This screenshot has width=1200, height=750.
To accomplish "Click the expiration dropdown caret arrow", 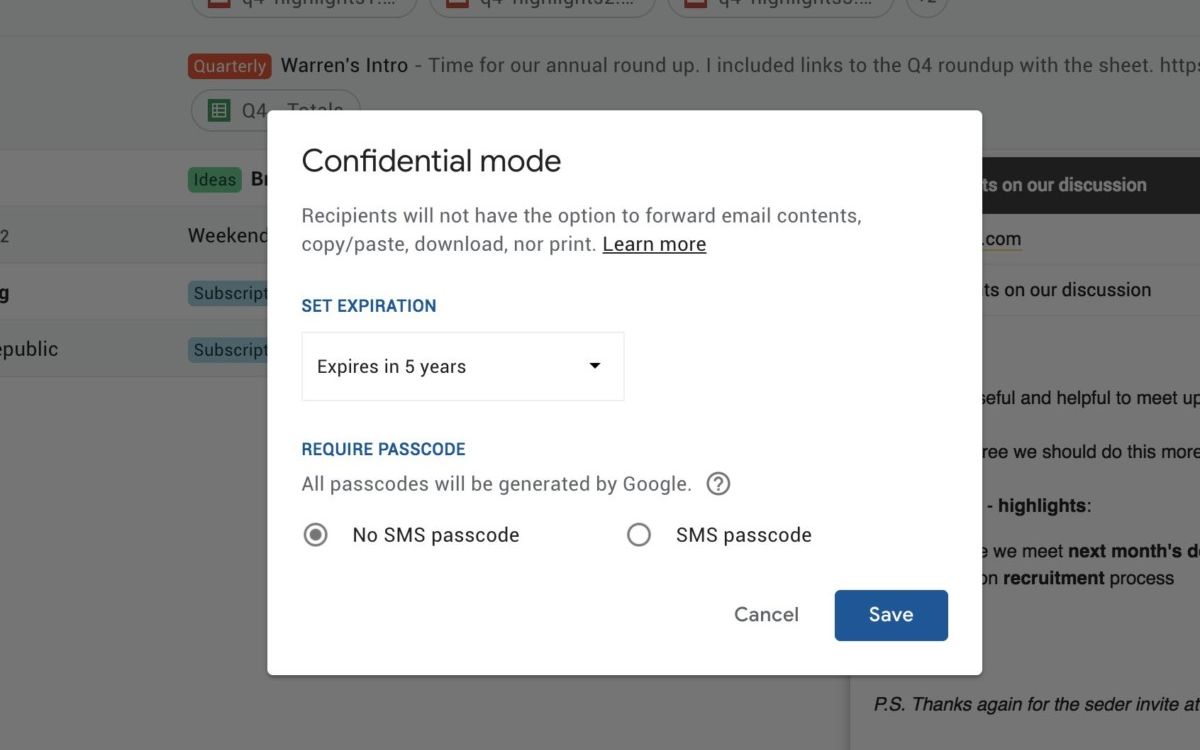I will [596, 366].
